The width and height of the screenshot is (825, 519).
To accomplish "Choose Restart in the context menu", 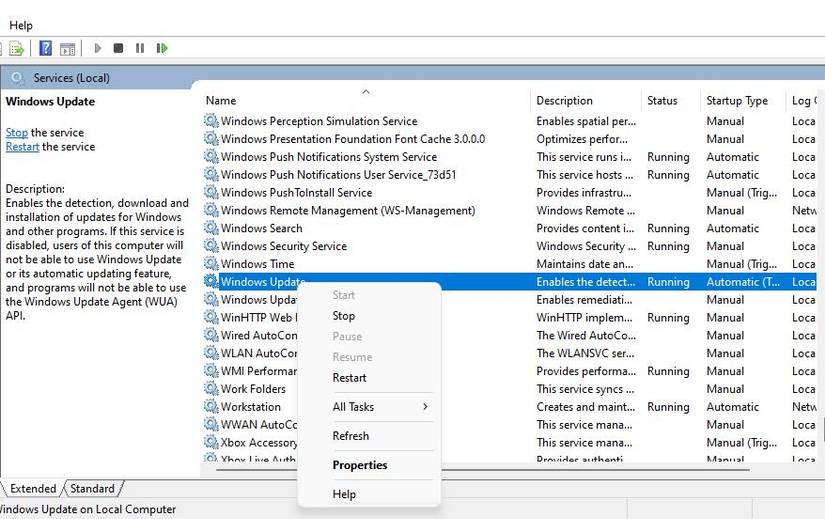I will click(x=349, y=378).
